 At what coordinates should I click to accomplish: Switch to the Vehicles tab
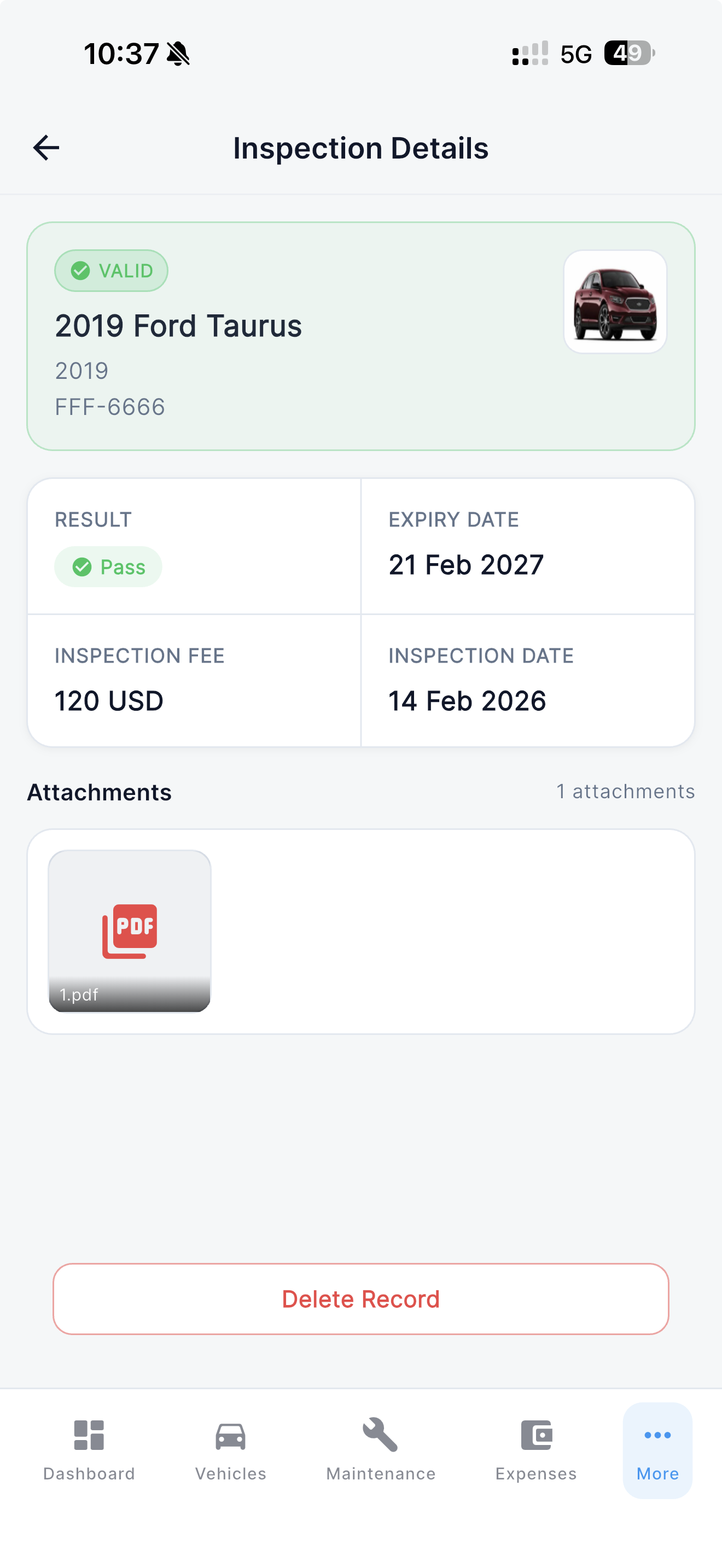click(x=231, y=1450)
